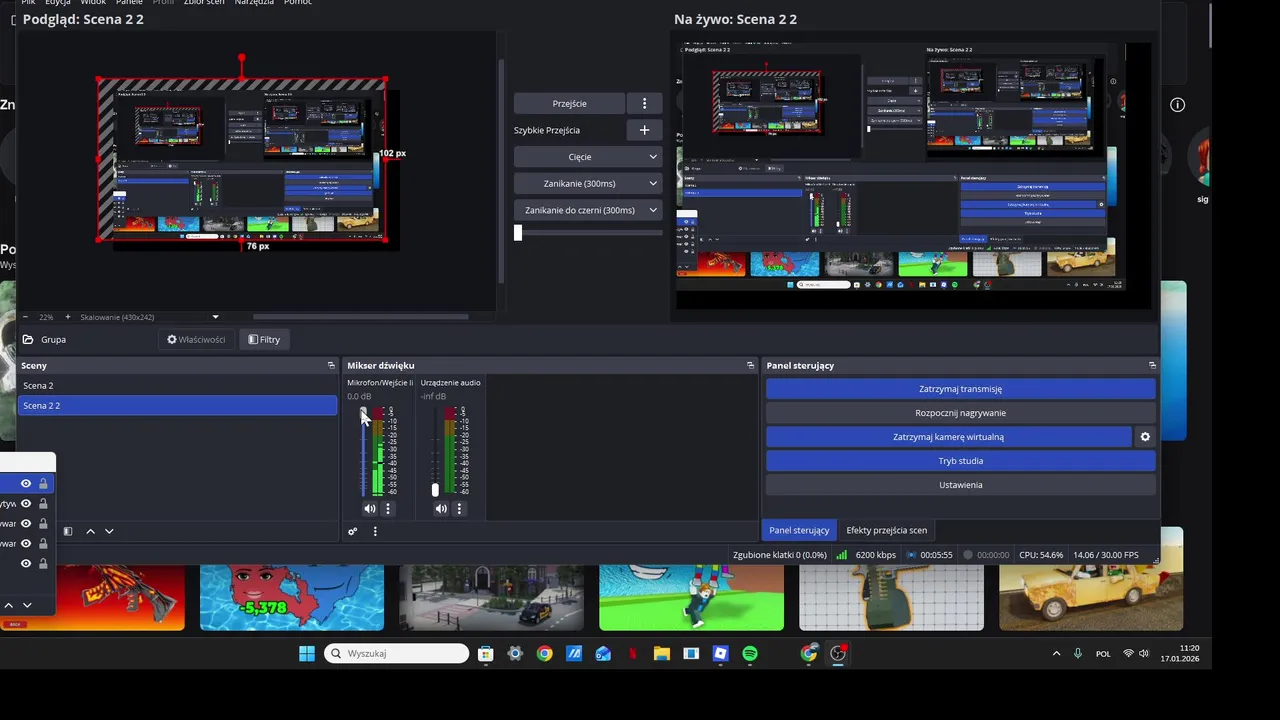This screenshot has width=1280, height=720.
Task: Open source Filtry button
Action: [x=264, y=340]
